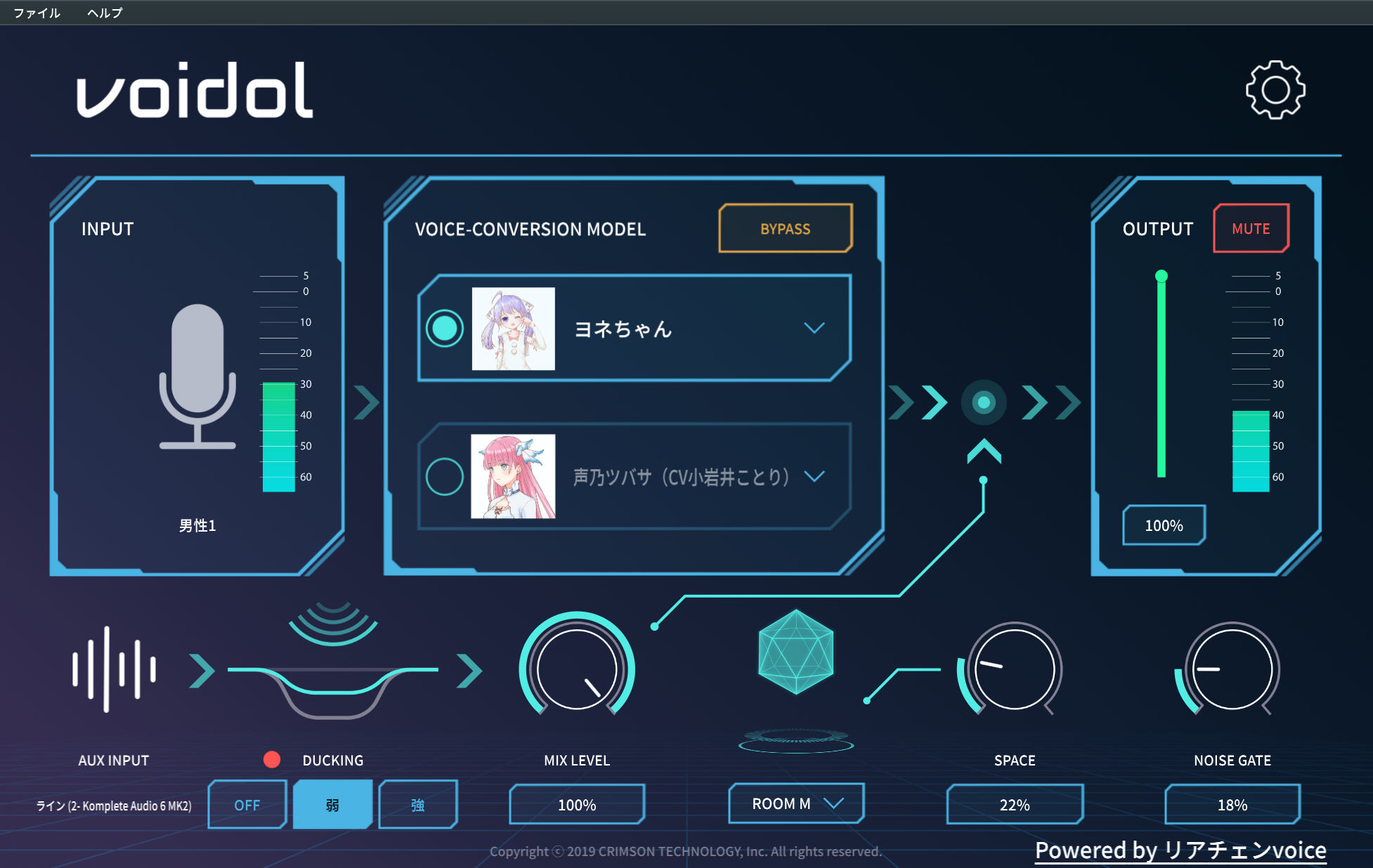Open the ヘルプ menu
The height and width of the screenshot is (868, 1373).
105,13
